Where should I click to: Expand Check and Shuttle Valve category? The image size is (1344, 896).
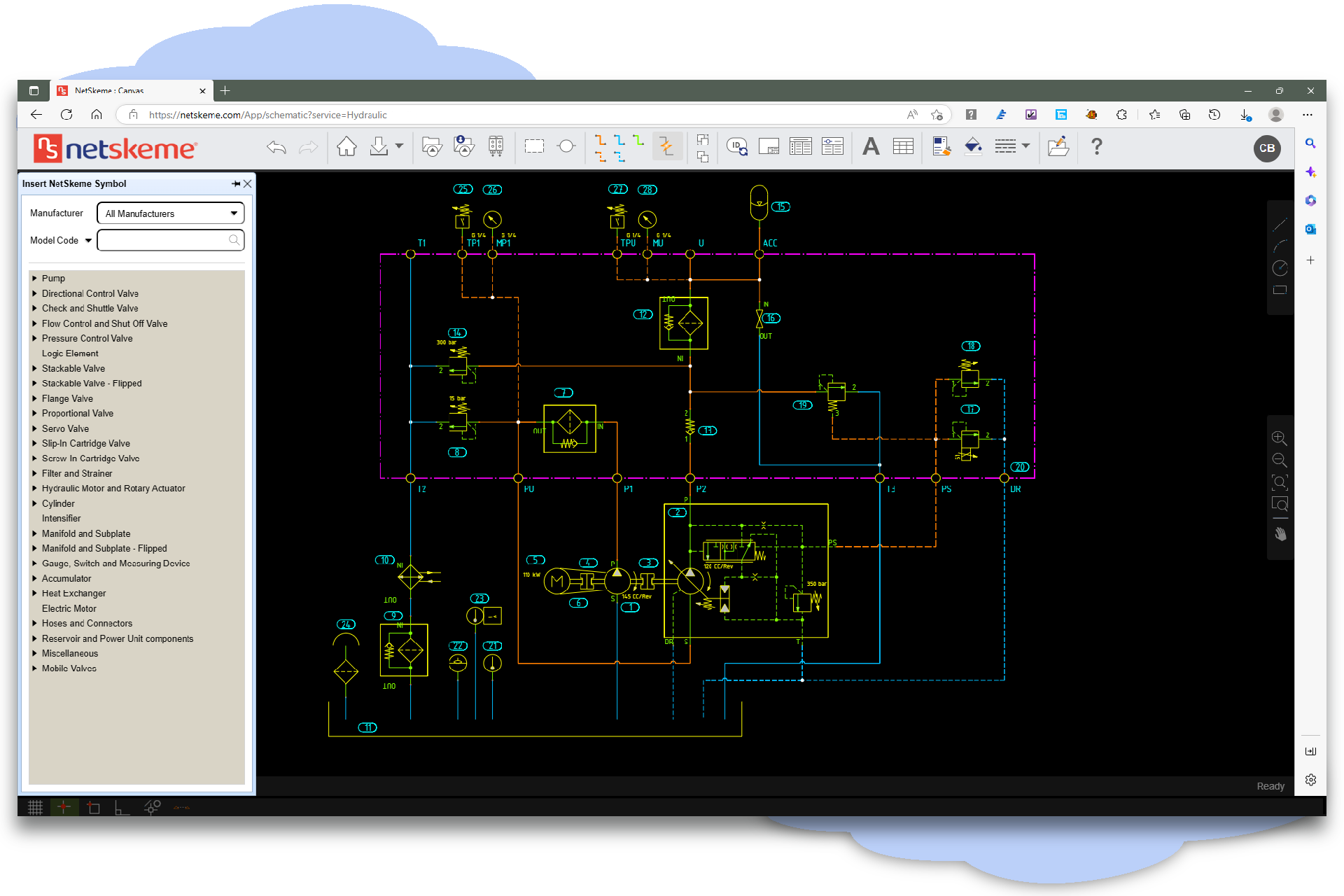(34, 308)
